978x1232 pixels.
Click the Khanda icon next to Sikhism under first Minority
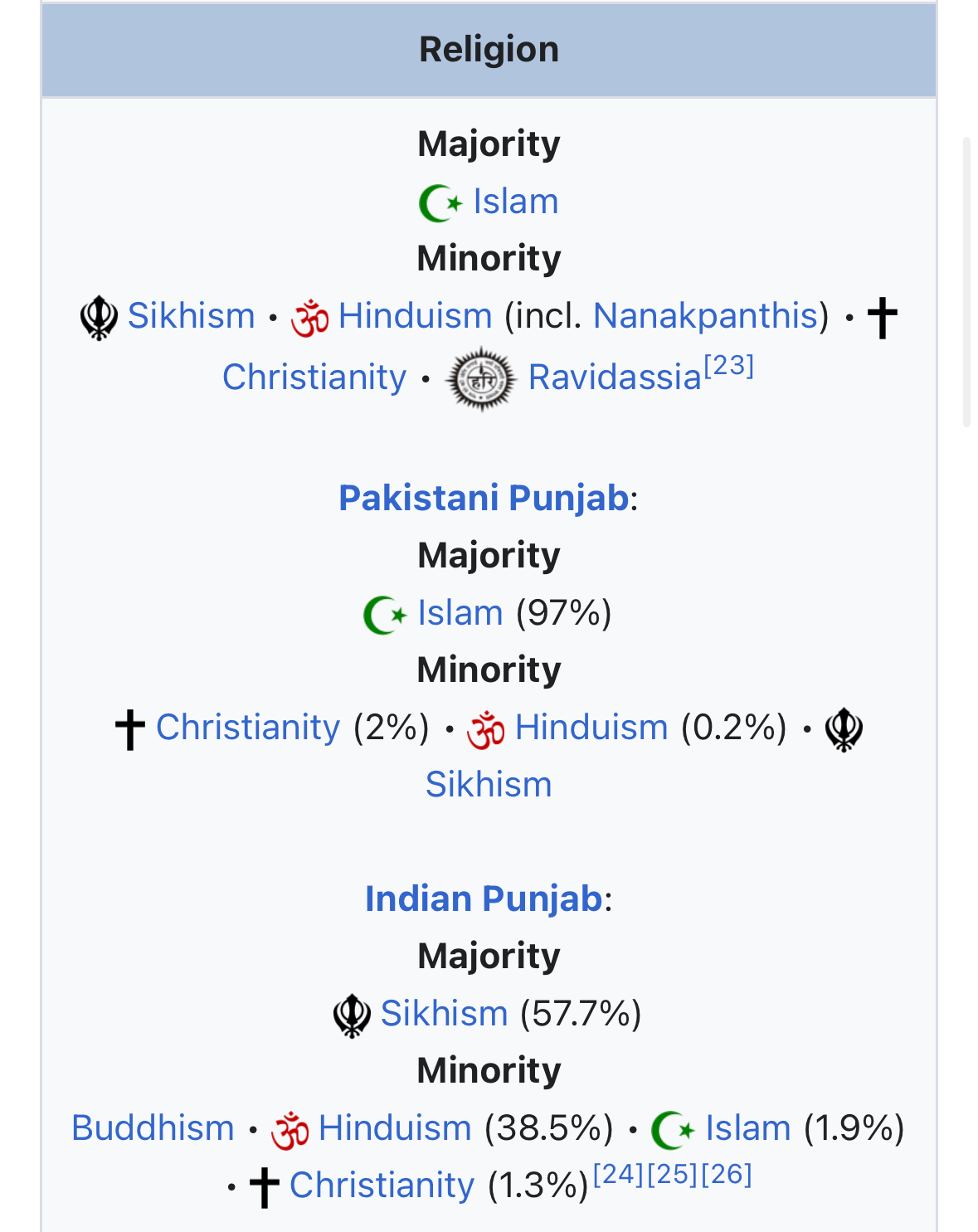coord(99,318)
